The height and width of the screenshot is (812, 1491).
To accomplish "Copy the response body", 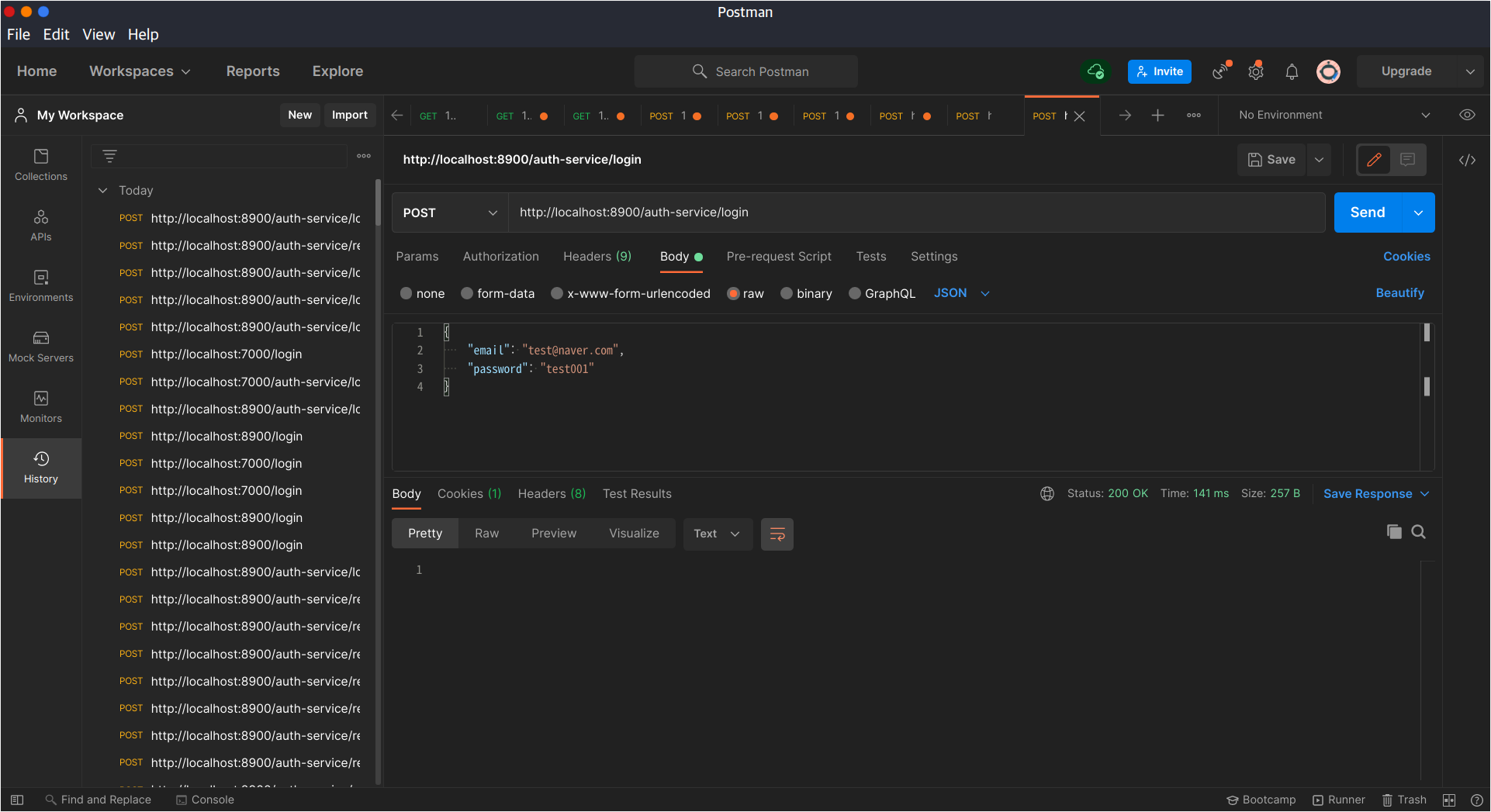I will 1394,532.
